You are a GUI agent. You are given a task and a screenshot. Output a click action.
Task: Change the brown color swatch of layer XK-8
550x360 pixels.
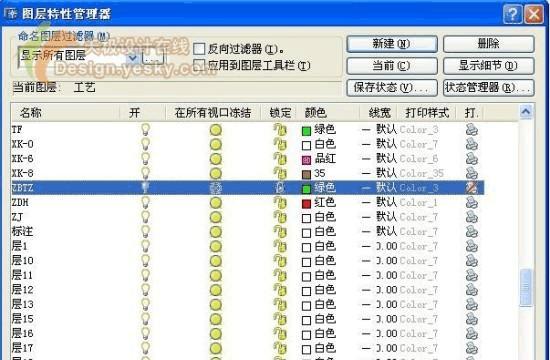point(306,175)
